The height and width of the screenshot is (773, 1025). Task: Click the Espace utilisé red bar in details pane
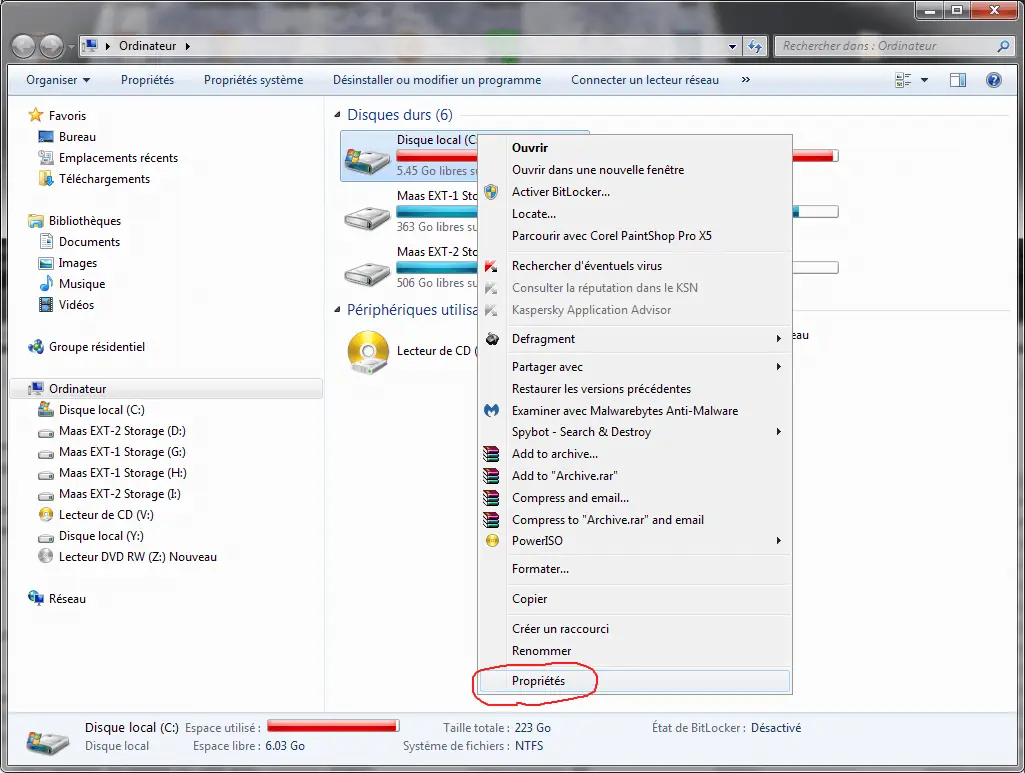coord(333,727)
